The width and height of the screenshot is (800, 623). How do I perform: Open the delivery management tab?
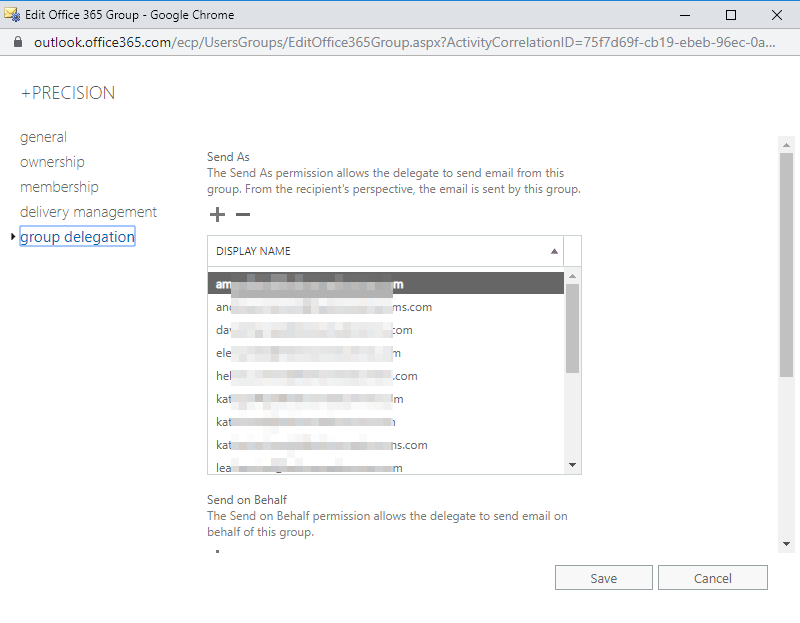point(88,212)
